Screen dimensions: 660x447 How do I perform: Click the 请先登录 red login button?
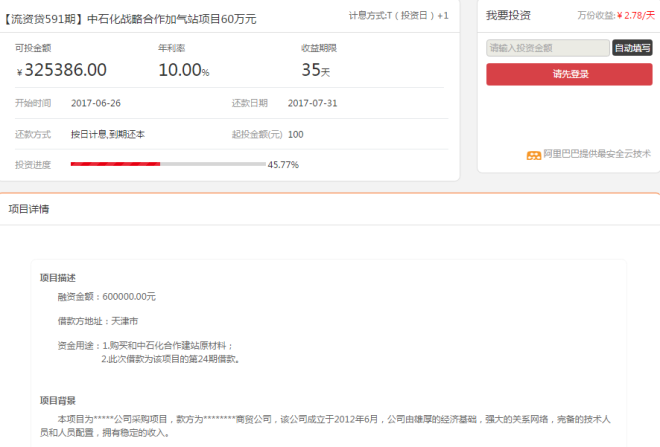pos(569,74)
